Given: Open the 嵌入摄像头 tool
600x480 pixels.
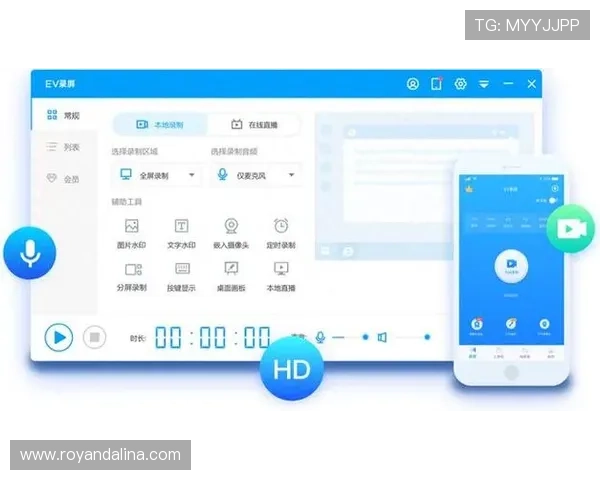Looking at the screenshot, I should pos(231,233).
